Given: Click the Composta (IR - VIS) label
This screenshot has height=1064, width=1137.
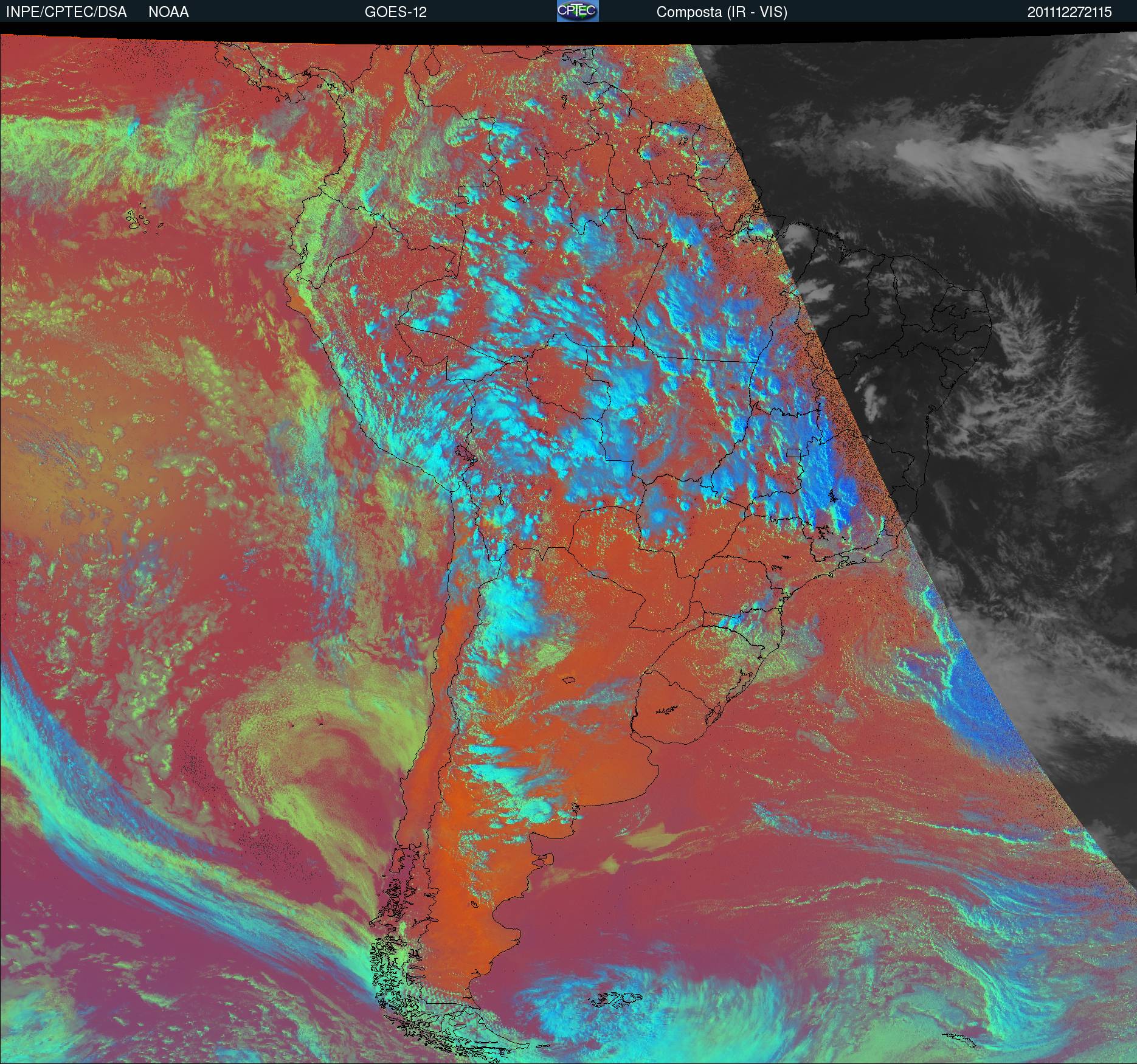Looking at the screenshot, I should (x=722, y=12).
